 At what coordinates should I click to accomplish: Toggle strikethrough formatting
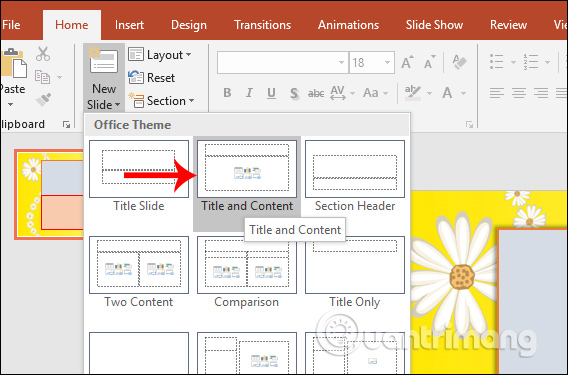click(x=316, y=93)
